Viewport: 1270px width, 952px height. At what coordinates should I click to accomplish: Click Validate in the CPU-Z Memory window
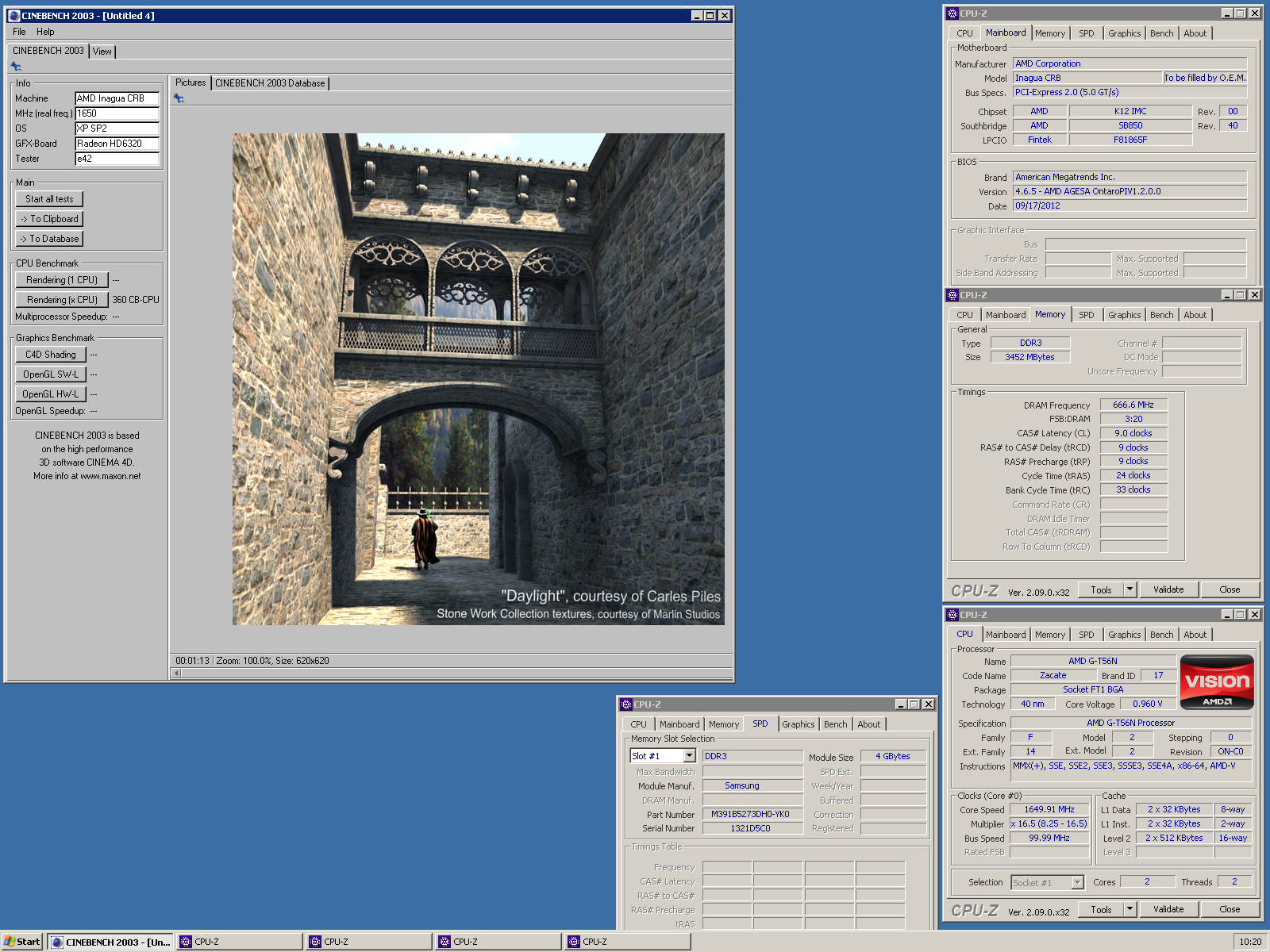click(1168, 589)
